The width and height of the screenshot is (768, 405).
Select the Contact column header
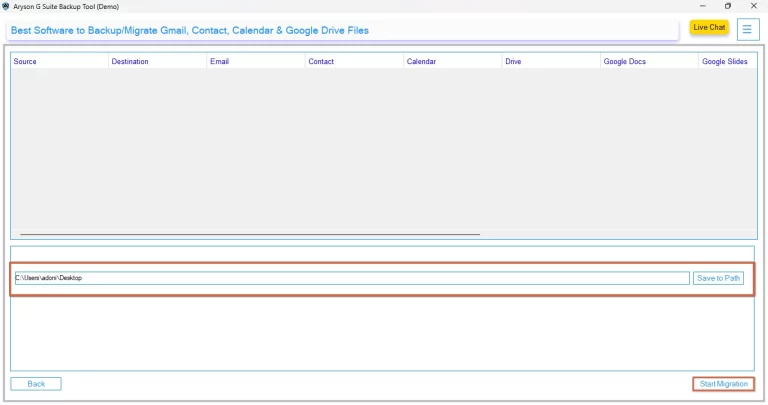(x=354, y=61)
